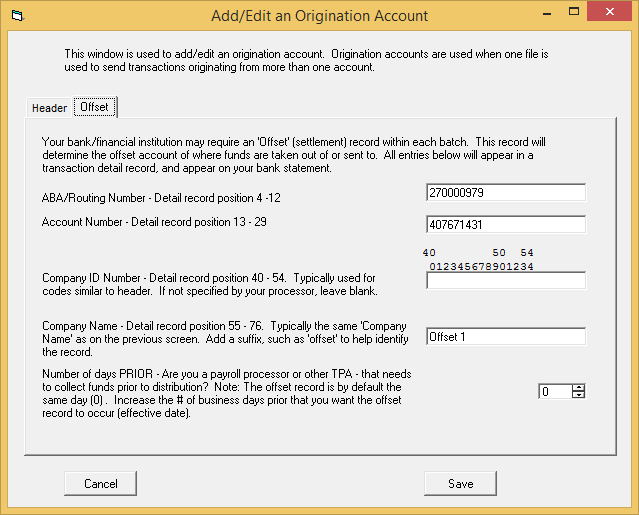
Task: Click the Company Name description text
Action: coord(214,339)
